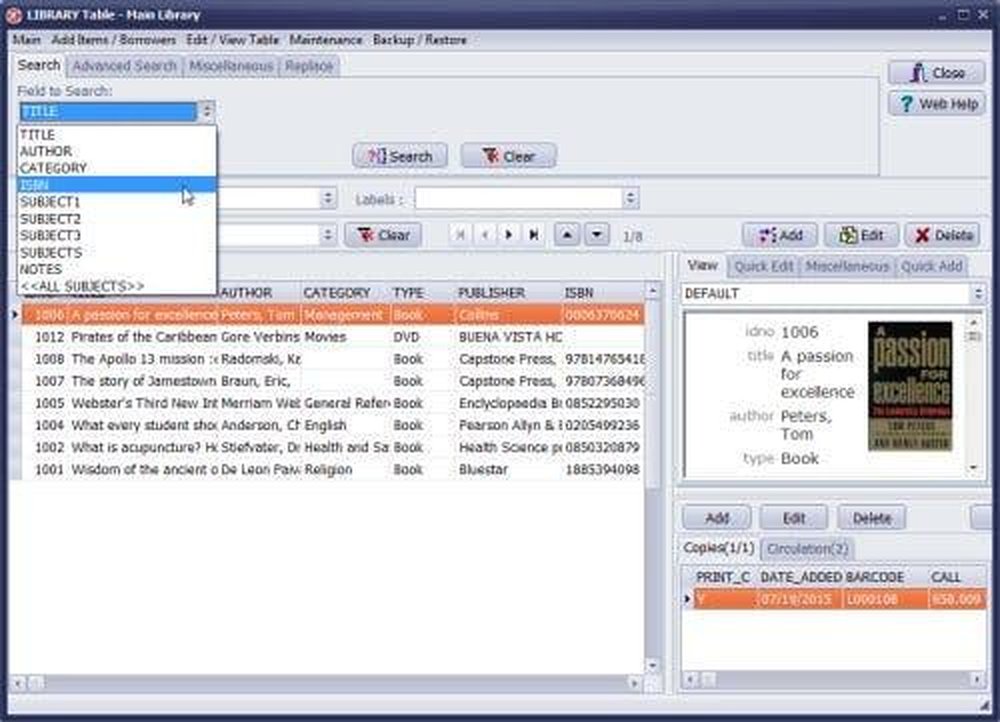Switch to the Replace tab
The width and height of the screenshot is (1000, 722).
309,66
